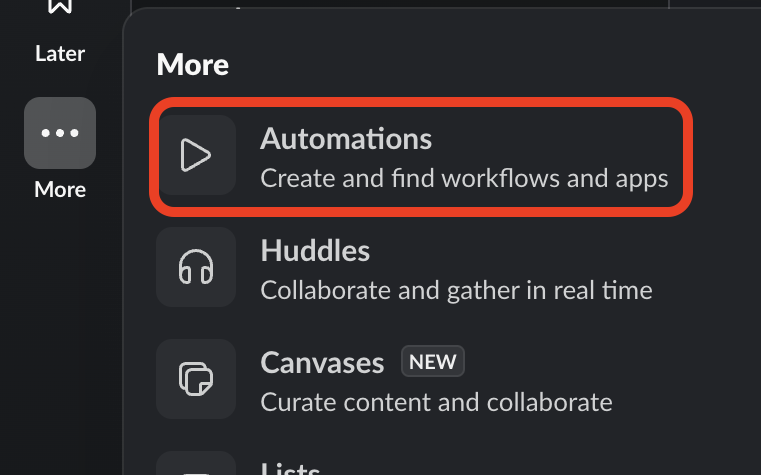Select the Canvases title text

point(322,362)
